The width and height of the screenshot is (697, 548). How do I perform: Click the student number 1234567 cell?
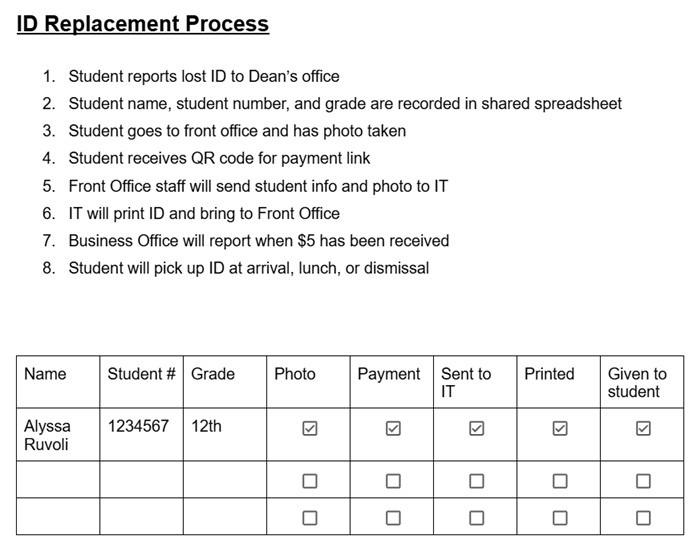pos(138,426)
